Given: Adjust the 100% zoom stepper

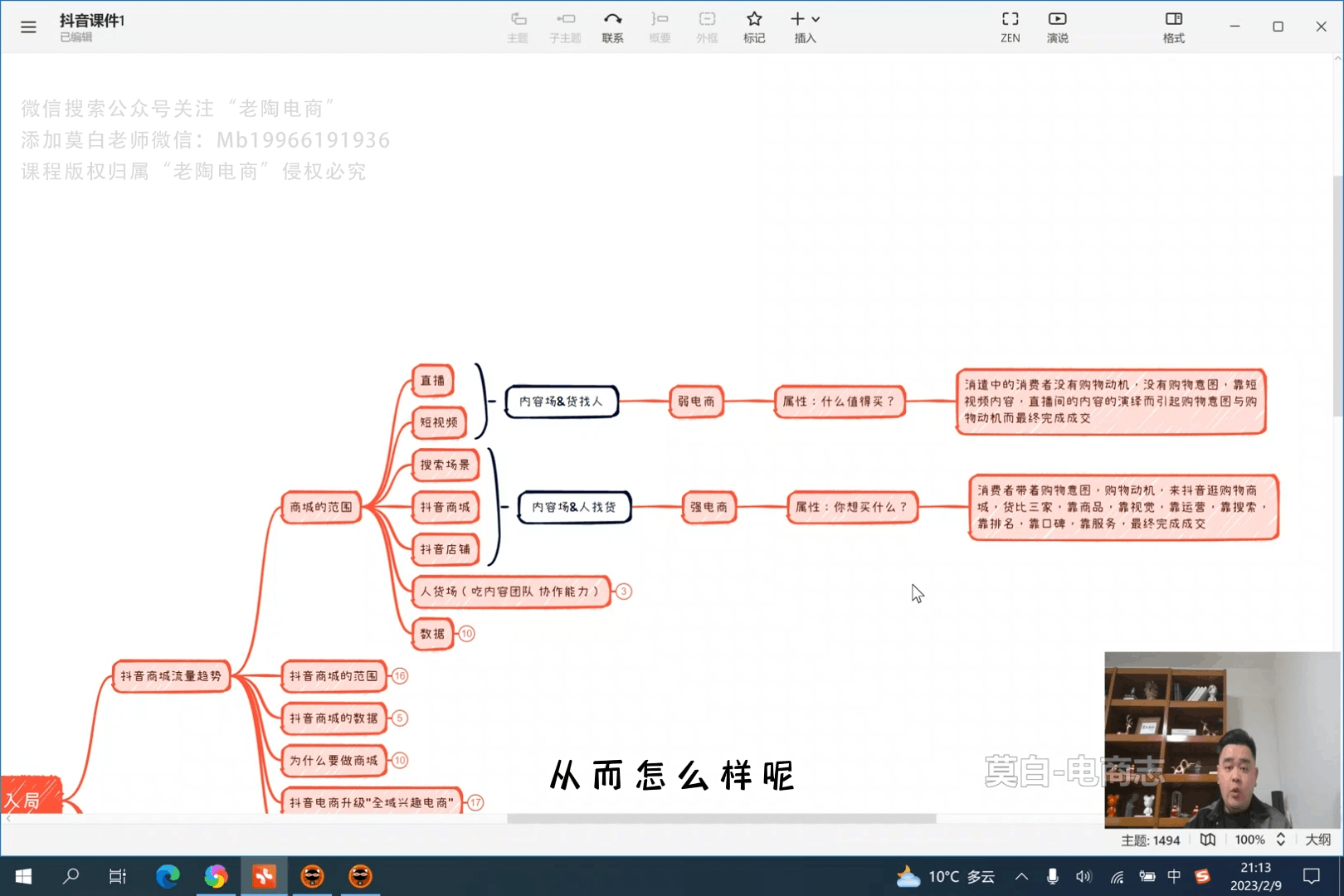Looking at the screenshot, I should click(x=1280, y=840).
